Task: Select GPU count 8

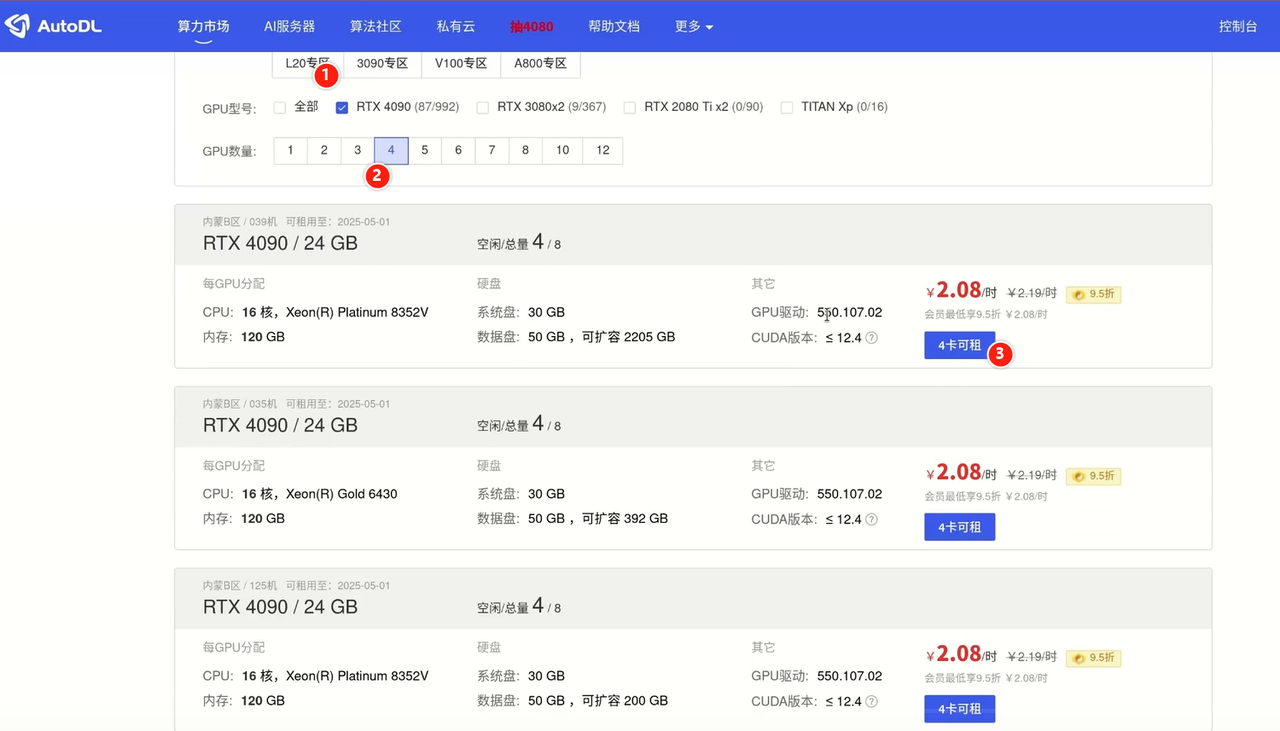Action: tap(525, 151)
